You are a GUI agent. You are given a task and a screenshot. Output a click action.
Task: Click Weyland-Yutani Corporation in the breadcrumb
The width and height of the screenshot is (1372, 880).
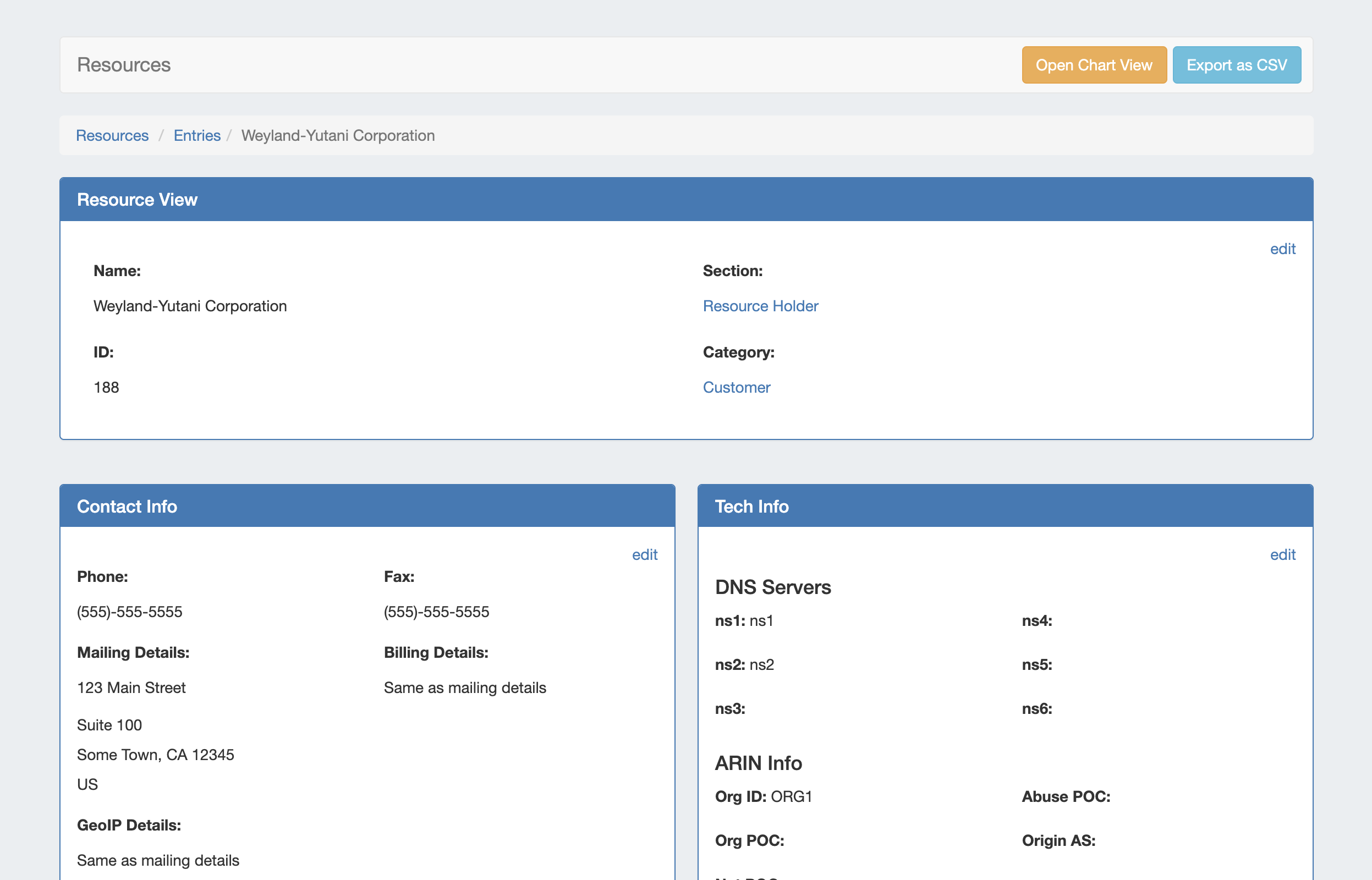coord(338,135)
